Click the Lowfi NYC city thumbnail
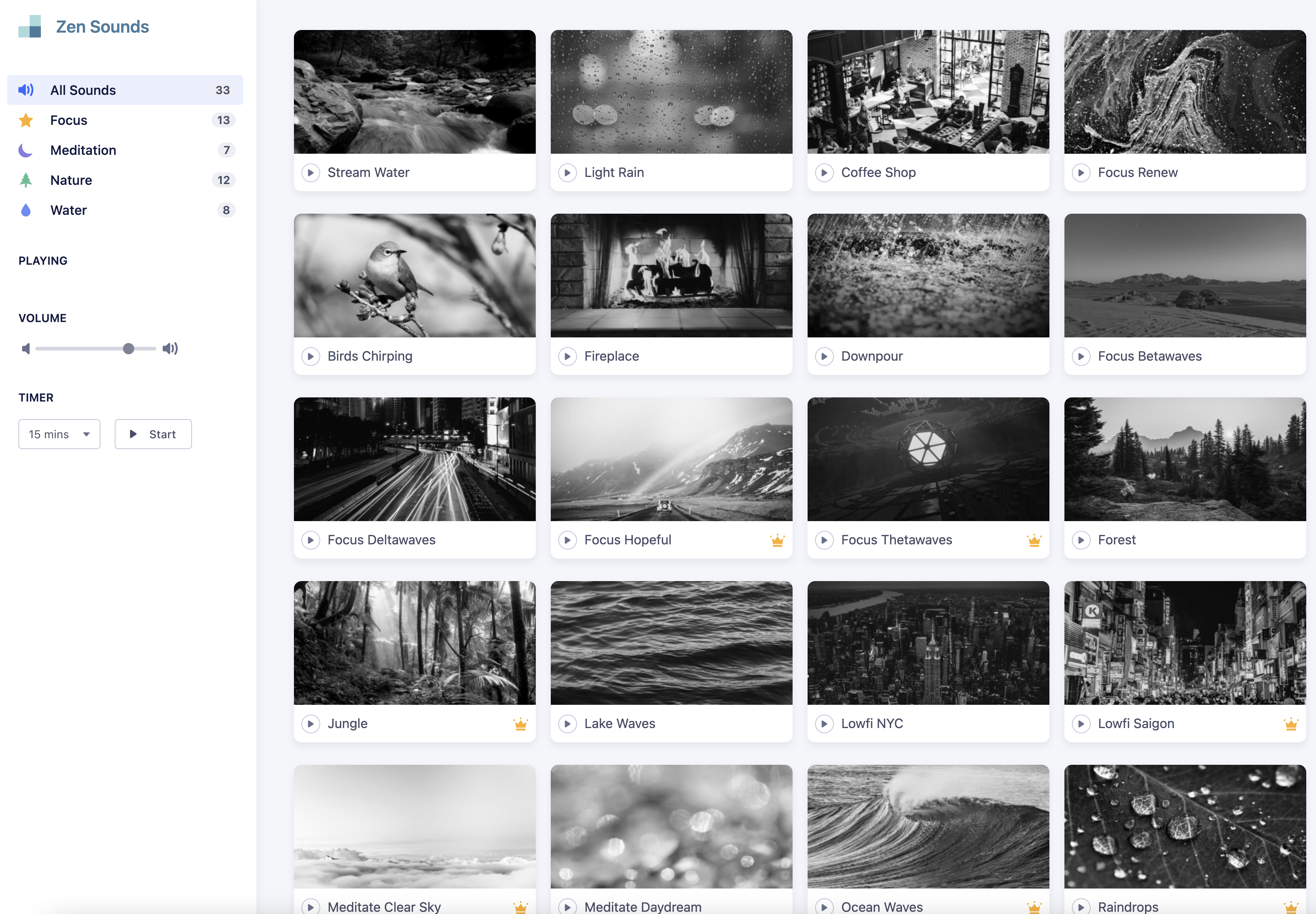 click(x=928, y=643)
